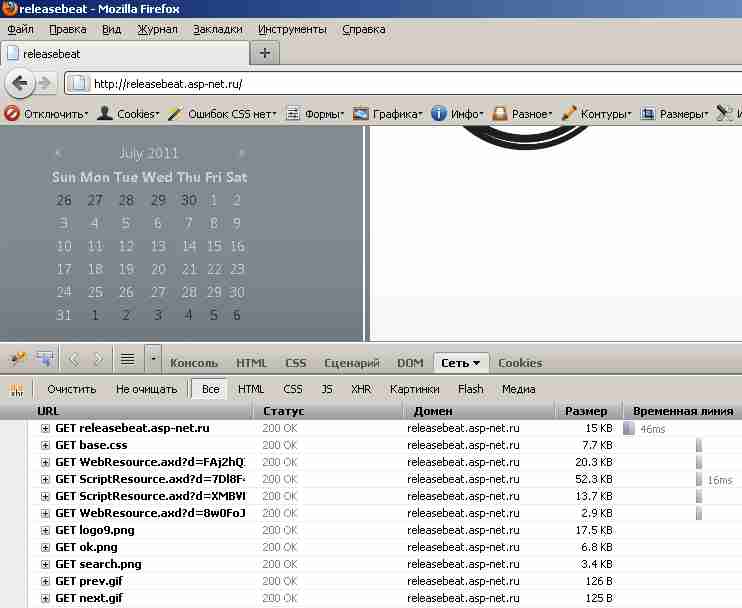Open the Инструменты menu
742x608 pixels.
point(292,29)
